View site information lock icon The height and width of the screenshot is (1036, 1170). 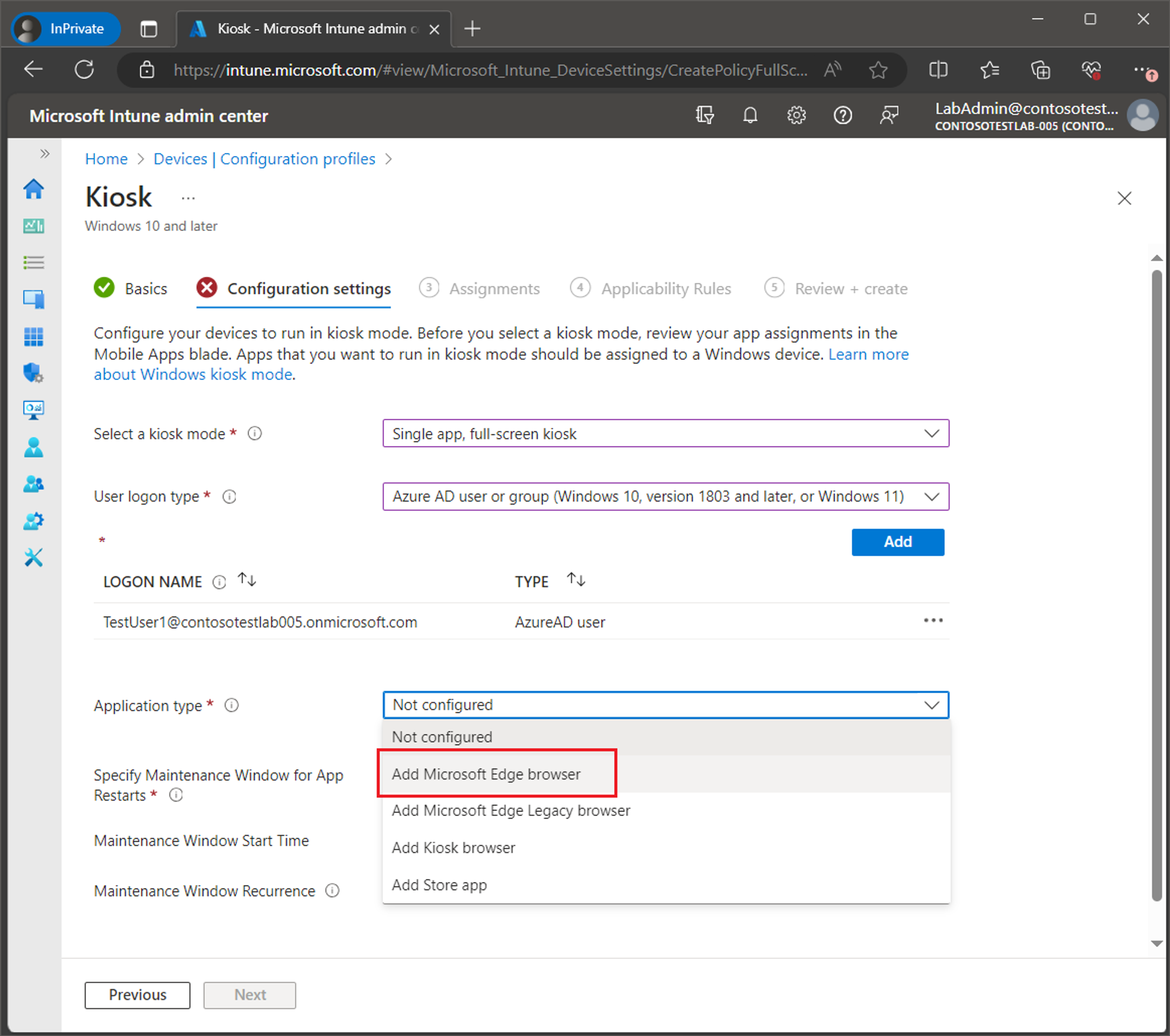147,70
